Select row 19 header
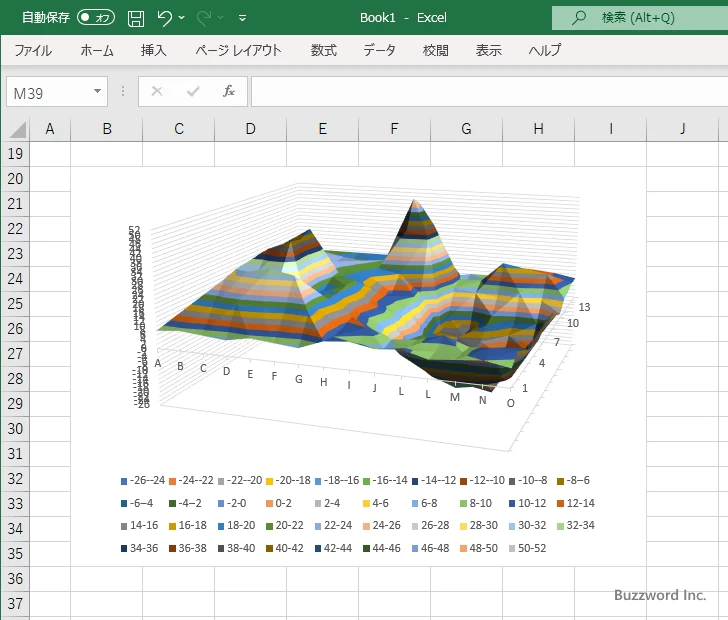Image resolution: width=728 pixels, height=620 pixels. coord(15,154)
